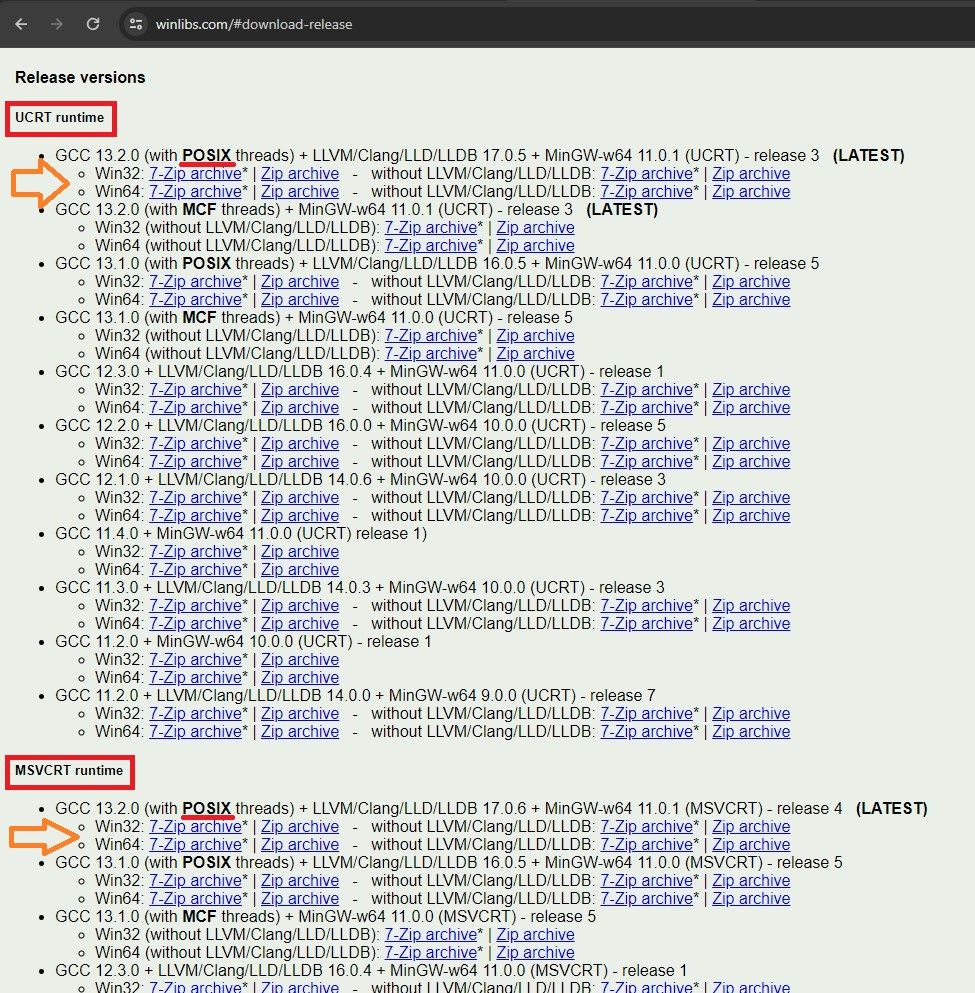Download UCRT GCC 12.2.0 Win64 7-Zip archive with LLVM
The image size is (975, 993).
(196, 461)
